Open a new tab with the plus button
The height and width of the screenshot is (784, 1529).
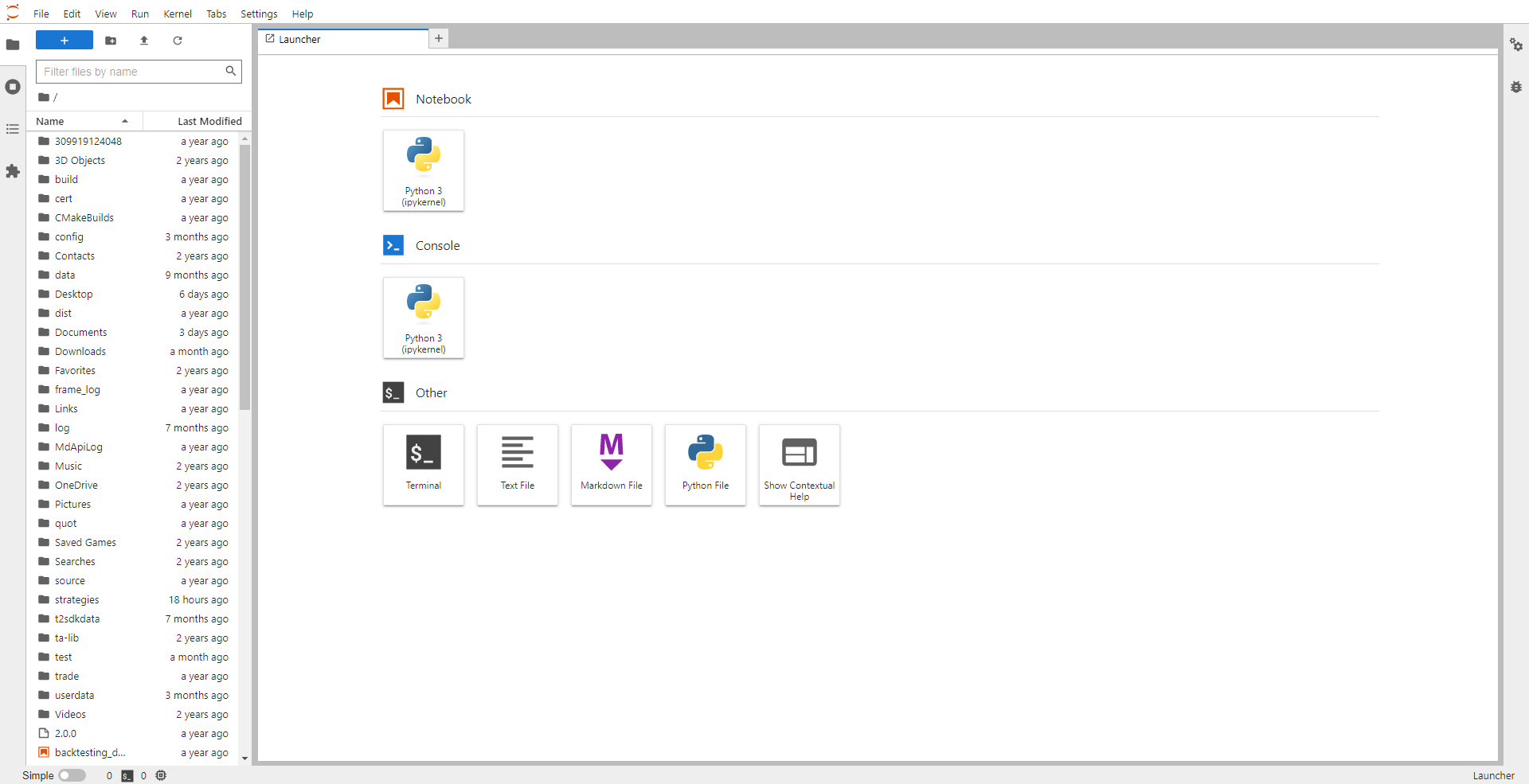click(439, 38)
